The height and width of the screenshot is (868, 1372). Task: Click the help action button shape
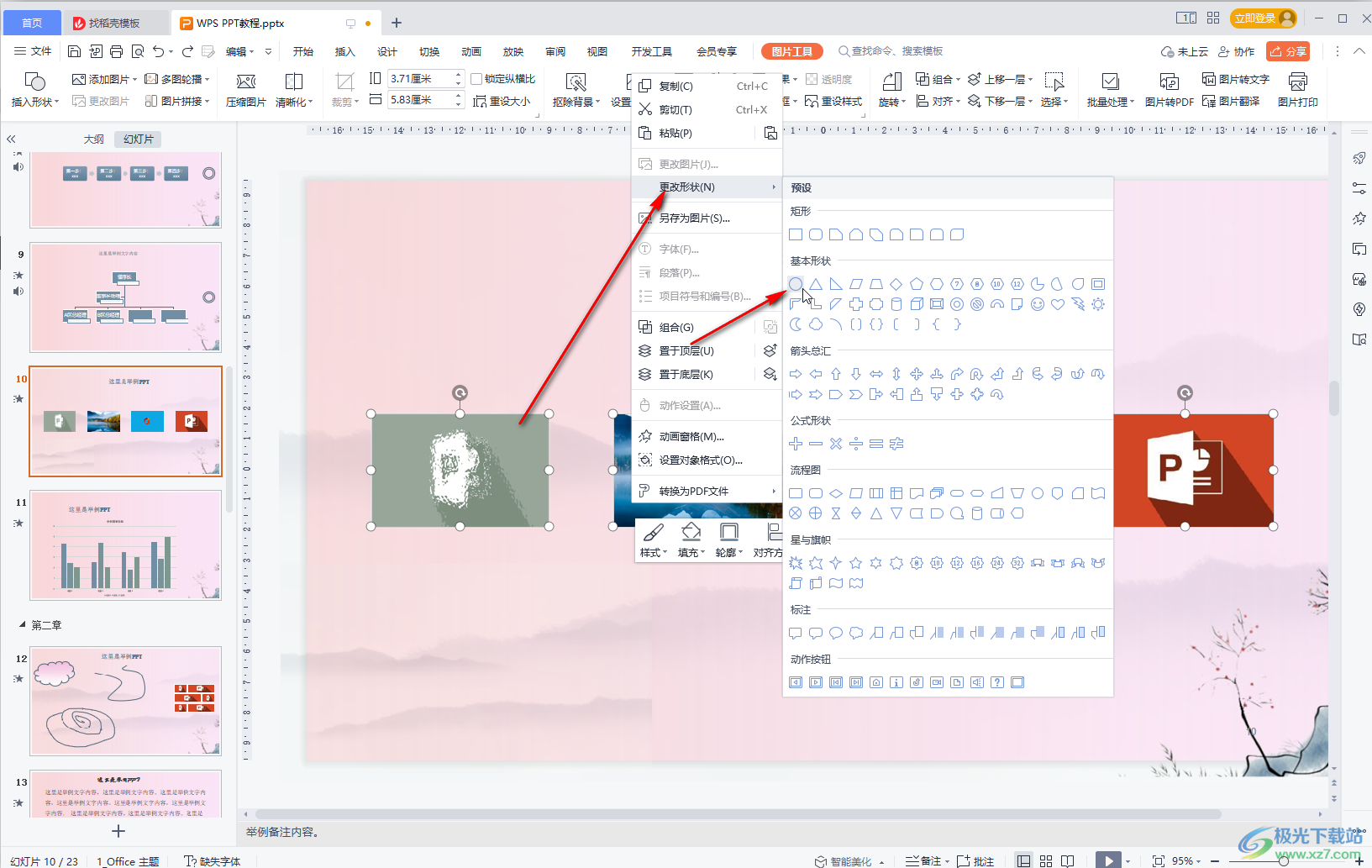(x=997, y=682)
